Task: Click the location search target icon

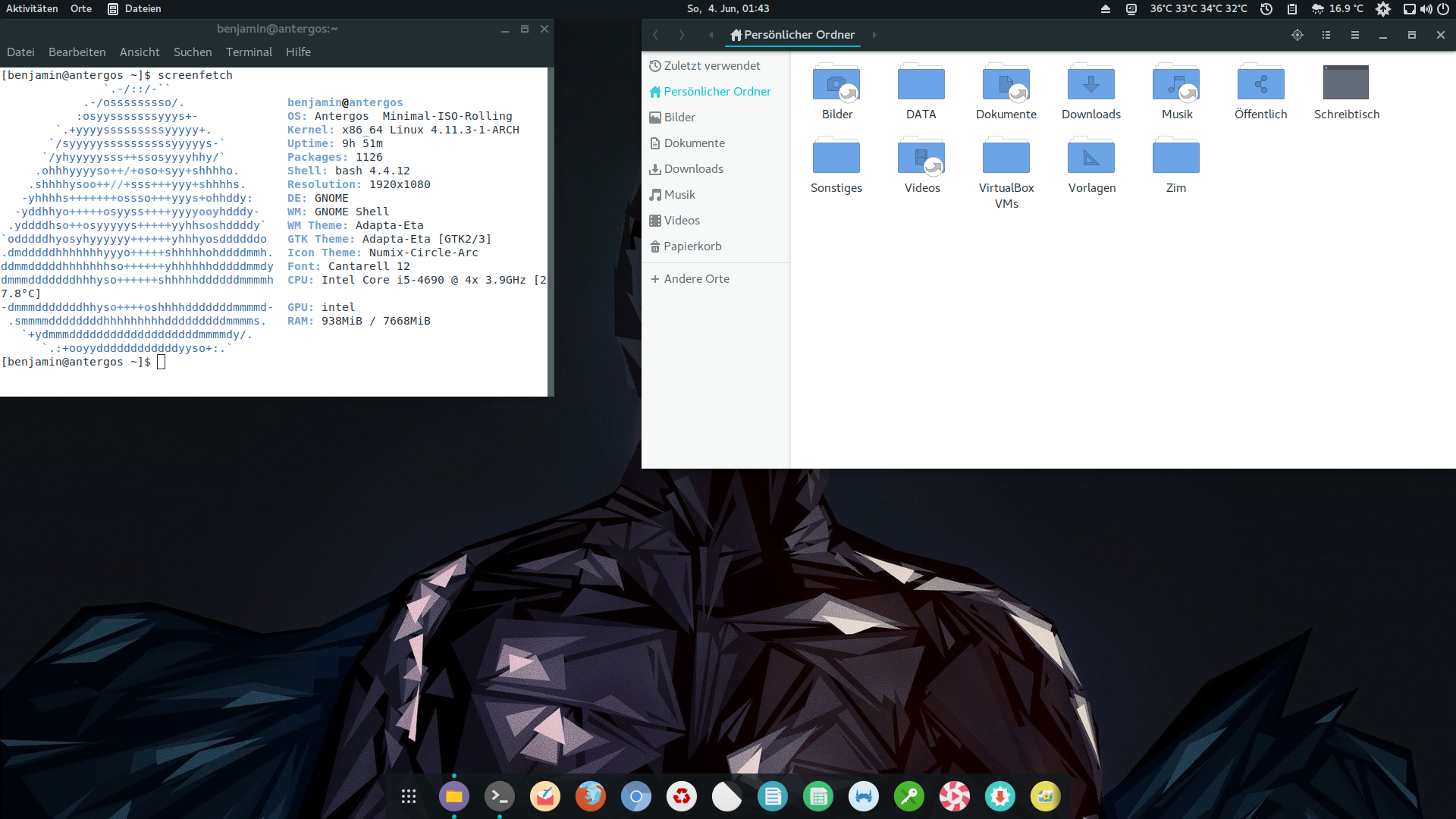Action: [1298, 35]
